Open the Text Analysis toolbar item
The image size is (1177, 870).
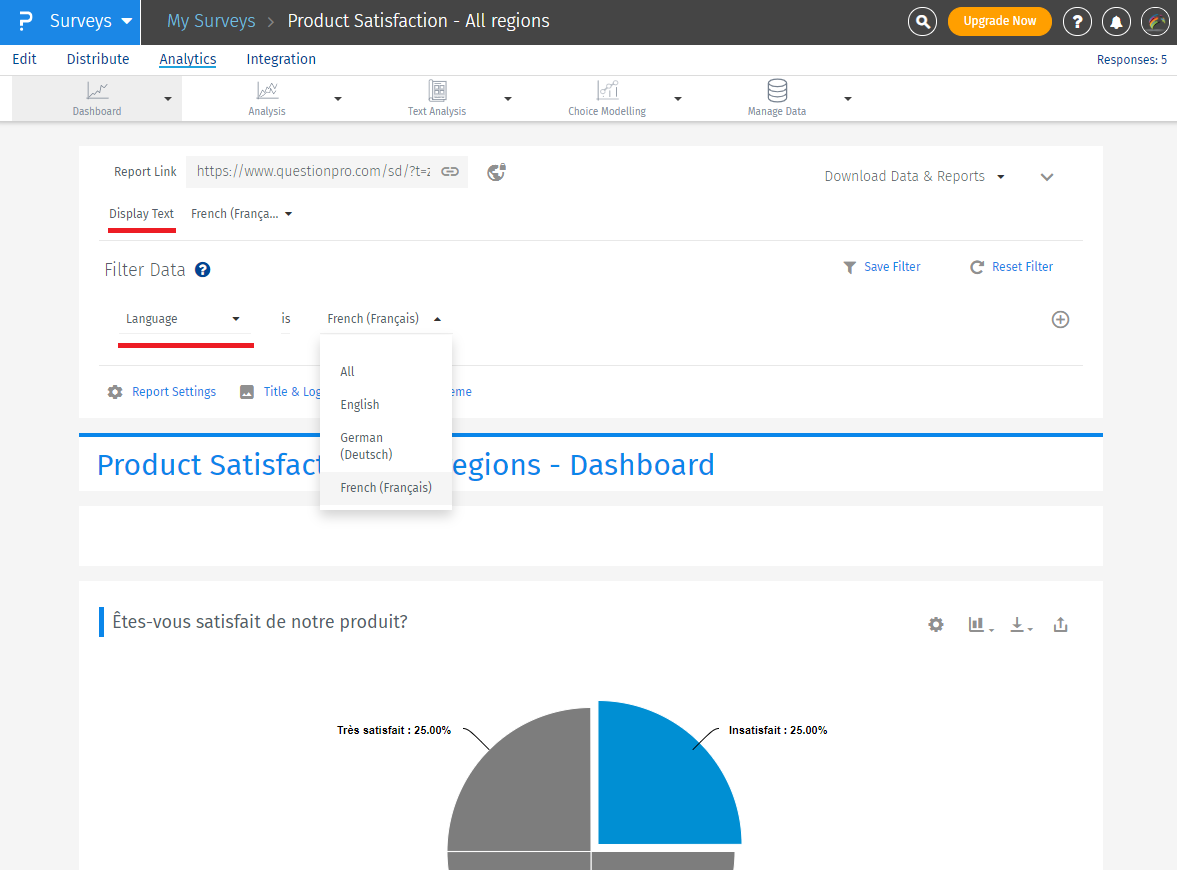pos(437,99)
